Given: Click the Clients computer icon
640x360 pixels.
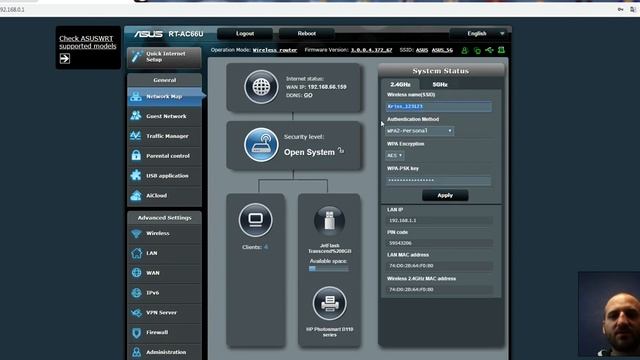Looking at the screenshot, I should [256, 220].
